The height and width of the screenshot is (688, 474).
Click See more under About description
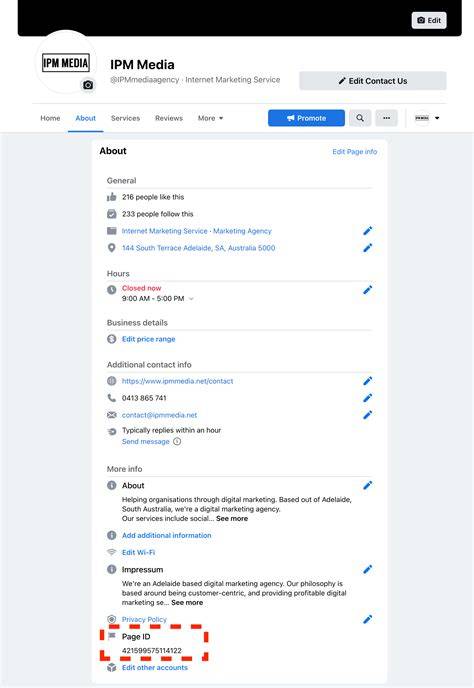(232, 519)
